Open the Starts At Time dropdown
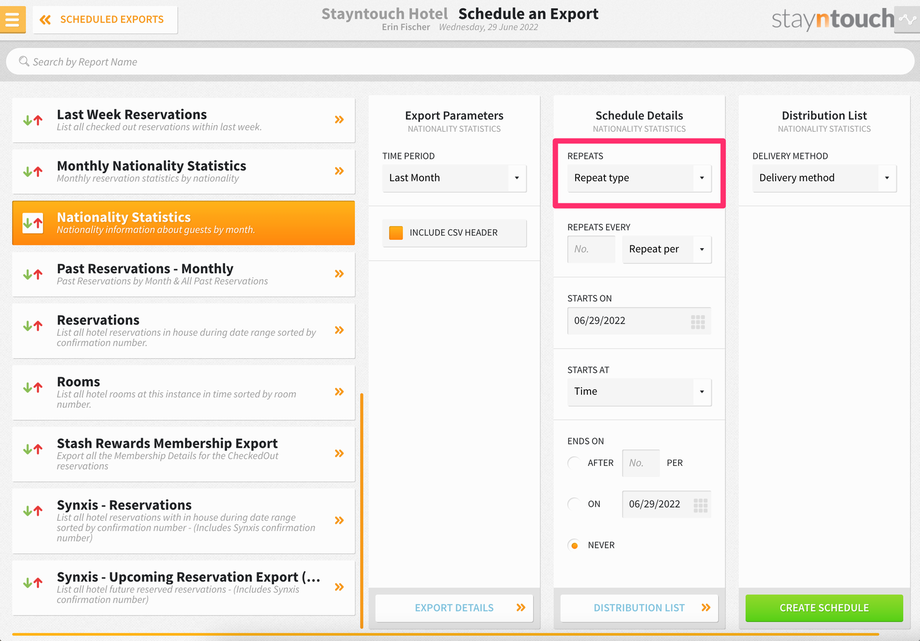Image resolution: width=920 pixels, height=641 pixels. pos(639,392)
